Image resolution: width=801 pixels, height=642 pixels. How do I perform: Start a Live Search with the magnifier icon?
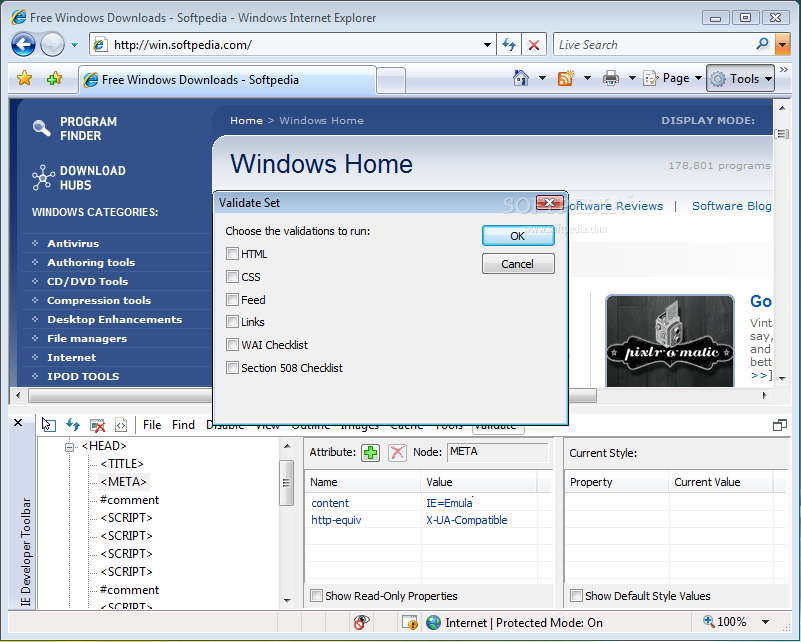762,44
